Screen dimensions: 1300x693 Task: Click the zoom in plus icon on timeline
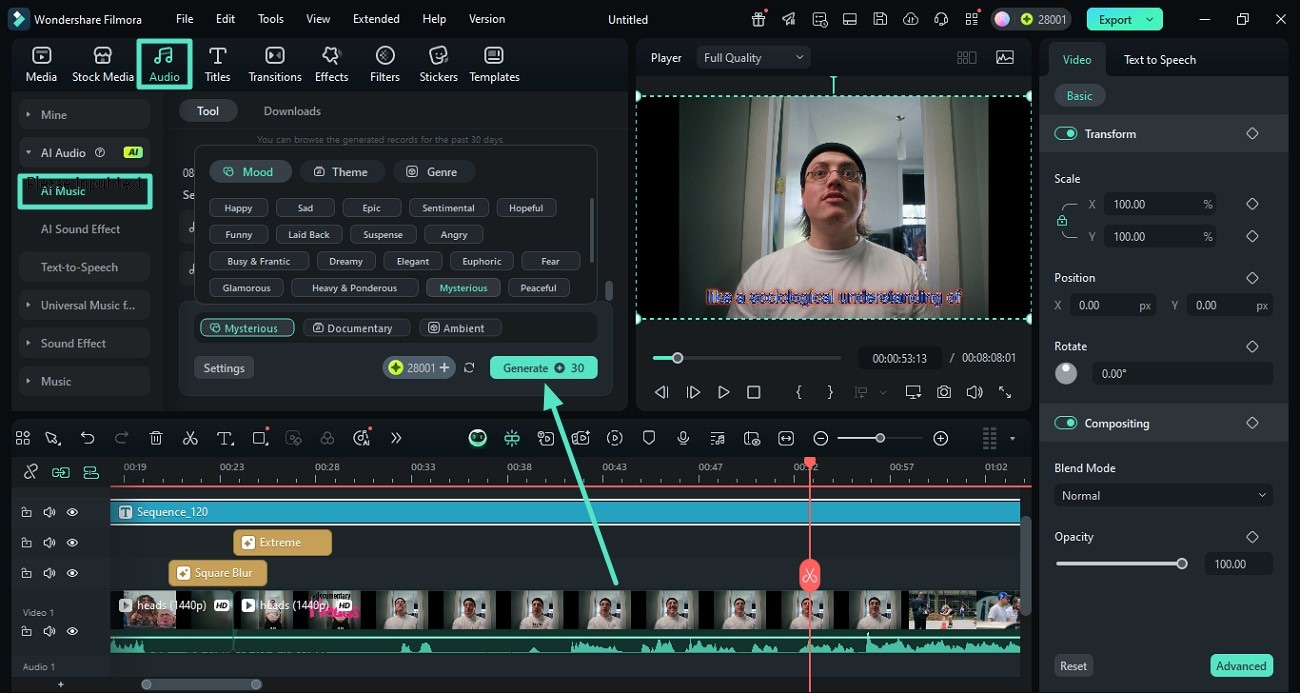940,438
